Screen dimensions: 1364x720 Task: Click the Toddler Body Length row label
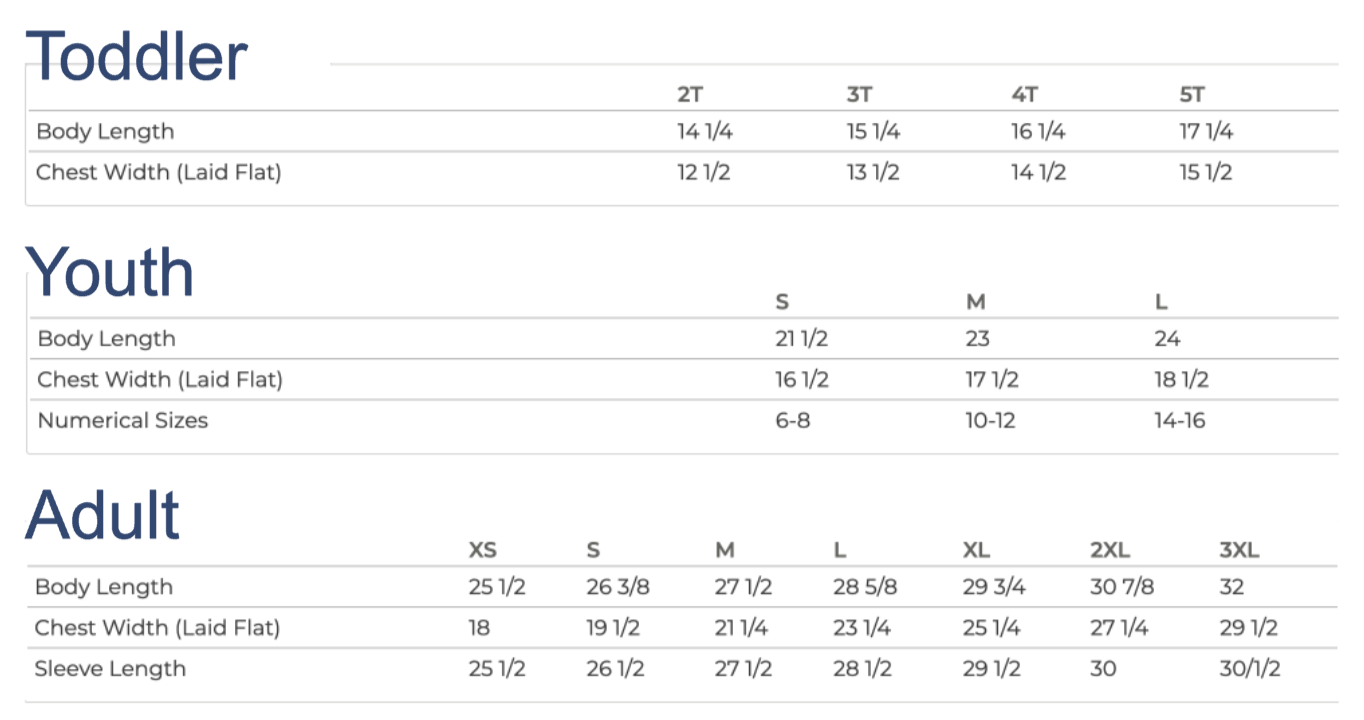105,132
